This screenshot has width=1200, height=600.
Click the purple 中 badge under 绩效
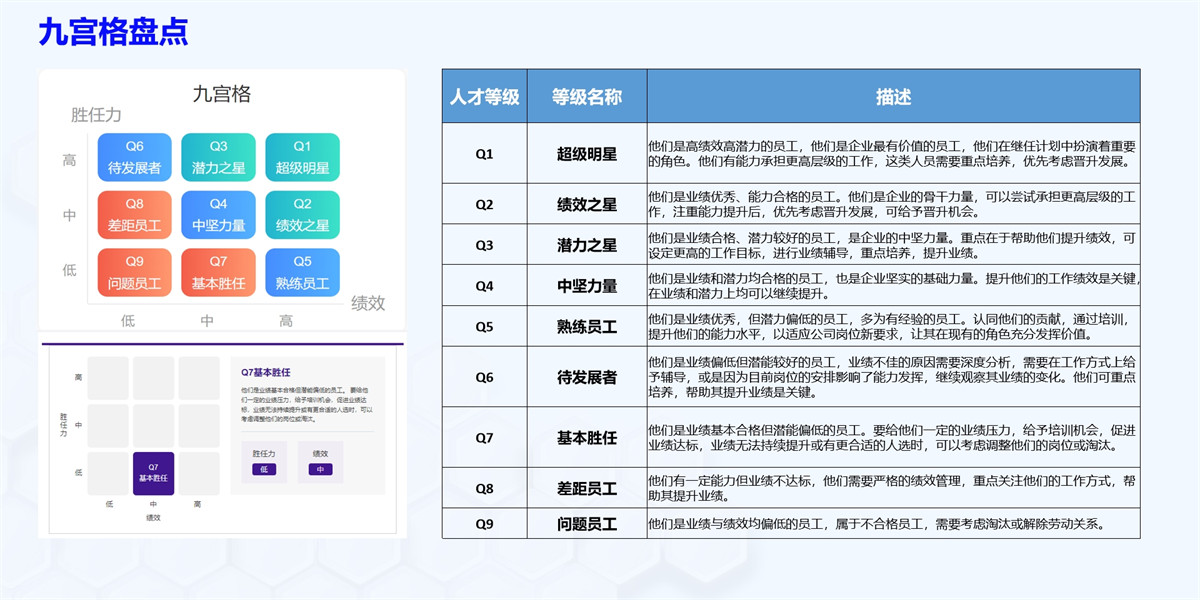tap(320, 469)
